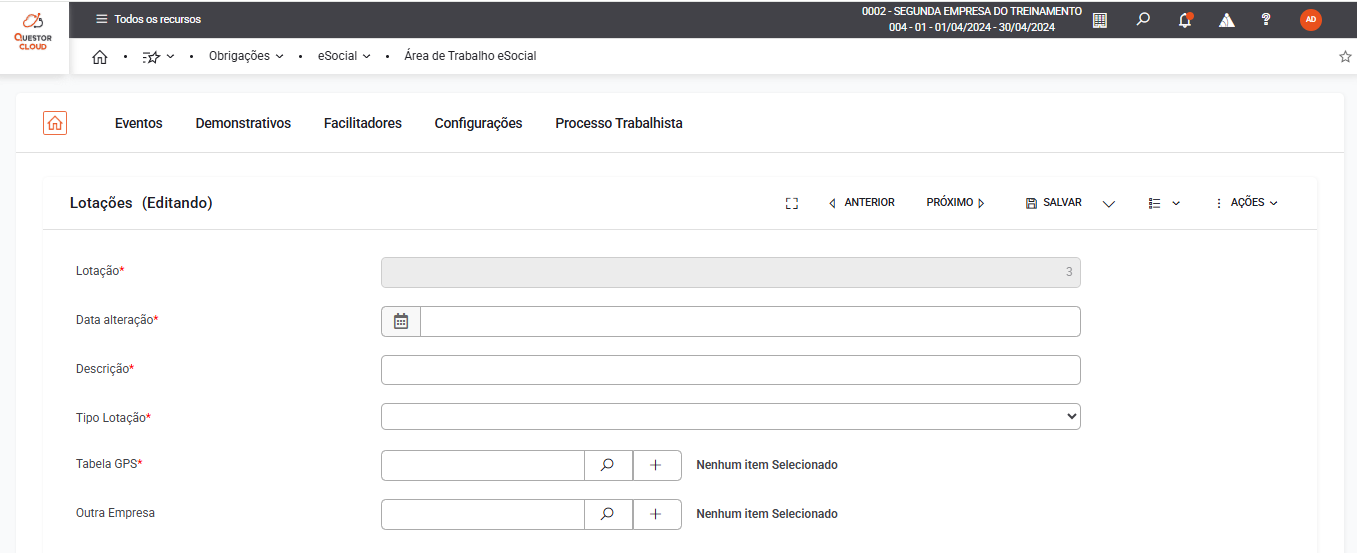Viewport: 1357px width, 553px height.
Task: Open the Processo Trabalhista menu
Action: click(x=619, y=123)
